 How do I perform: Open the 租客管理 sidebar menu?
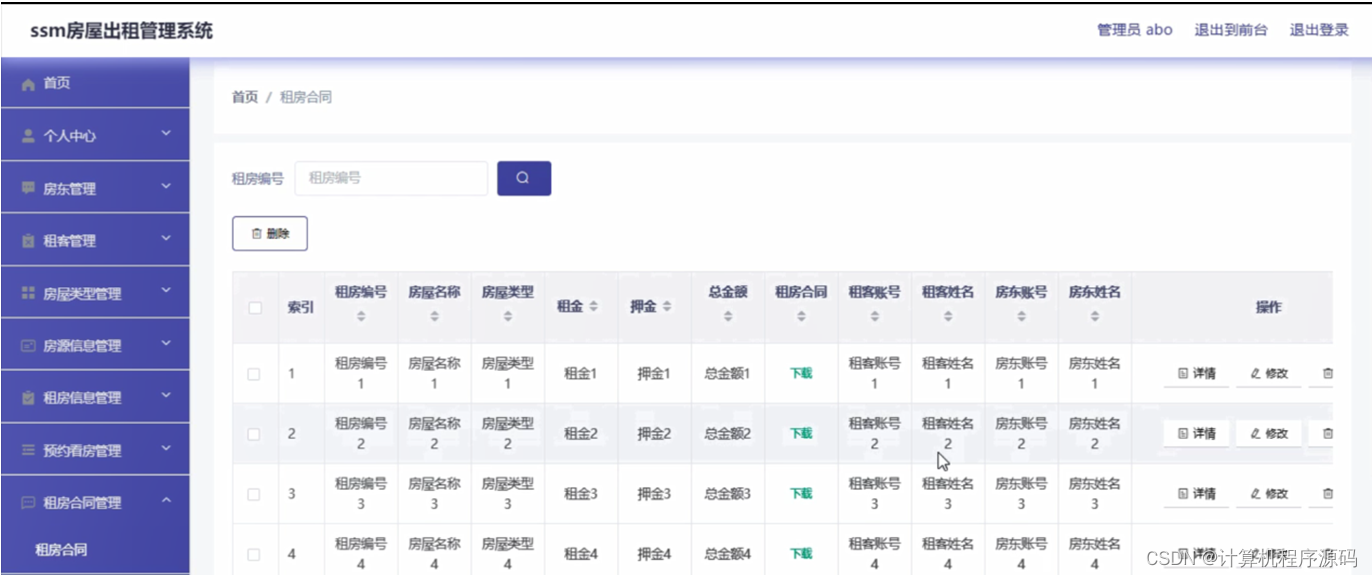(x=95, y=241)
